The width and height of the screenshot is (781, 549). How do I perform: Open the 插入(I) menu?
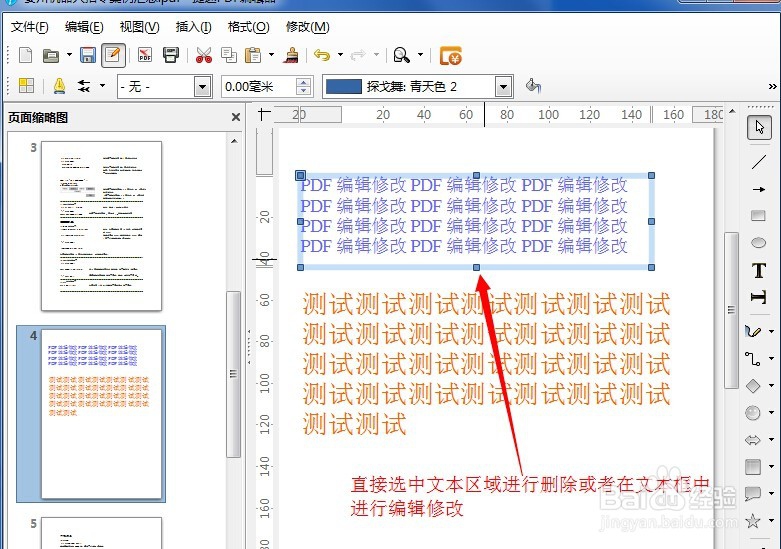tap(193, 27)
